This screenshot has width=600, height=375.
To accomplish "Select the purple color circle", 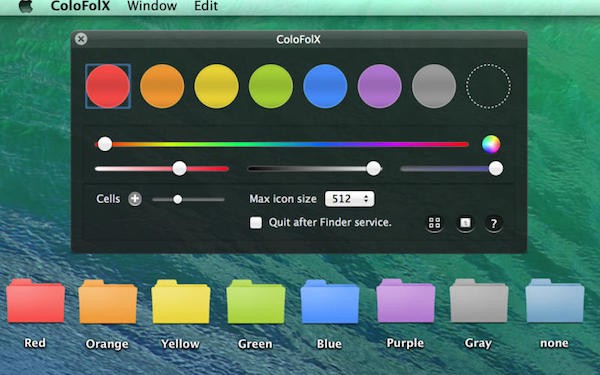I will click(379, 86).
